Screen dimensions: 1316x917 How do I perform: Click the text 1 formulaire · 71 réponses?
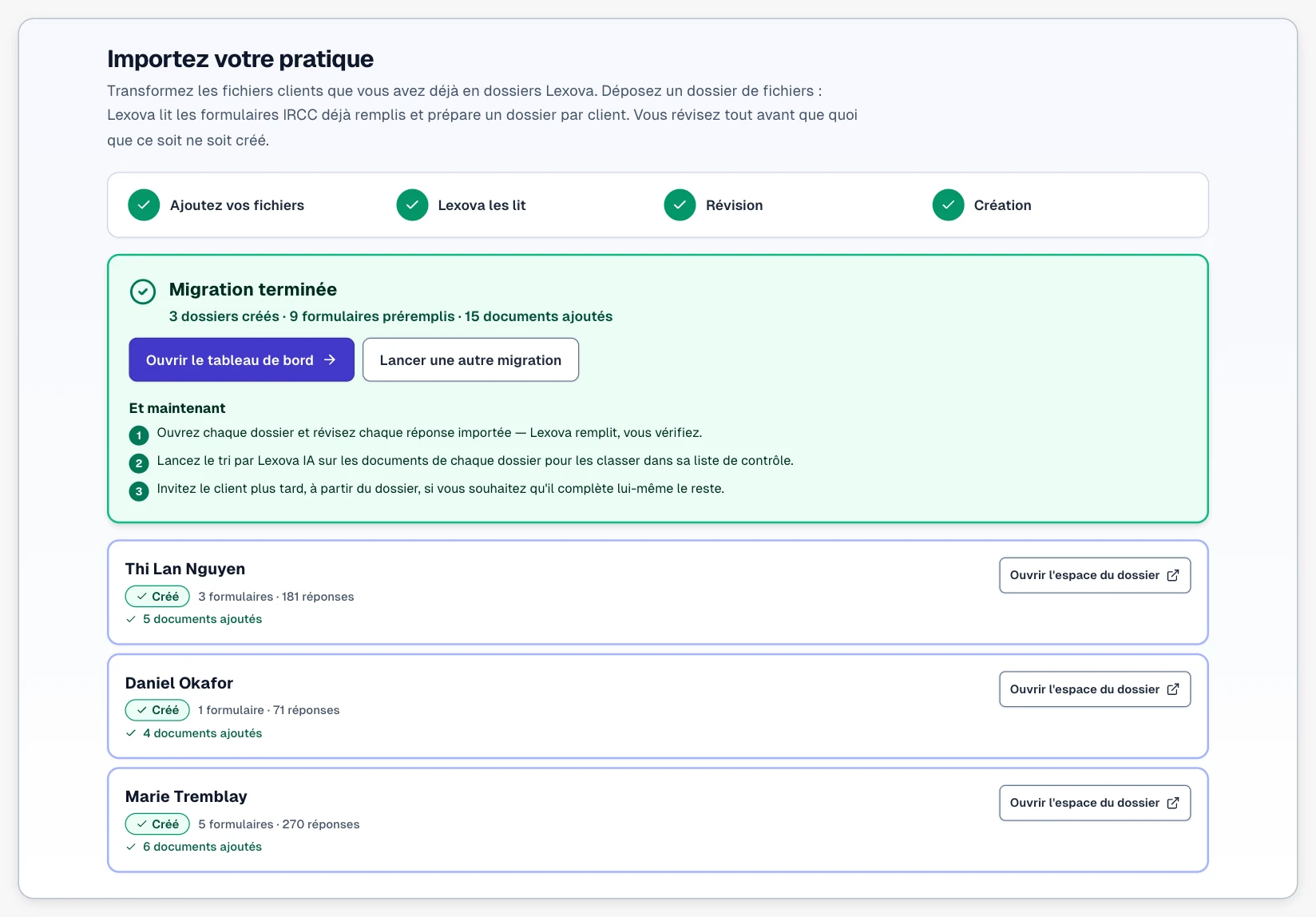(x=268, y=710)
